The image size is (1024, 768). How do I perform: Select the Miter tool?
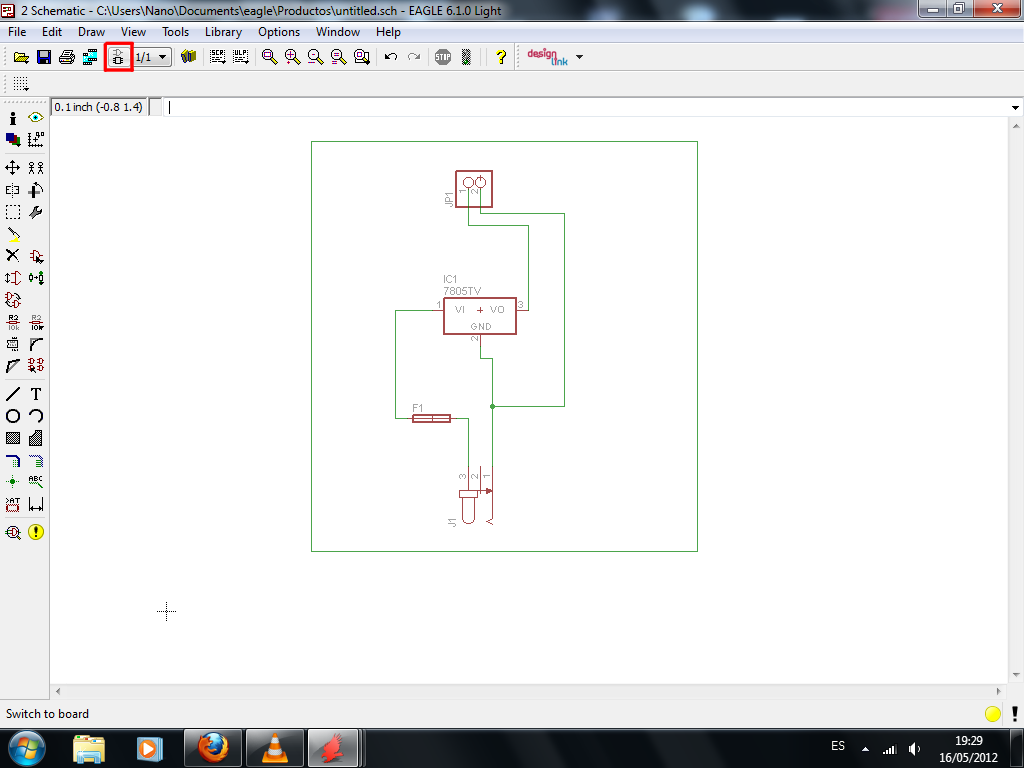click(x=36, y=344)
